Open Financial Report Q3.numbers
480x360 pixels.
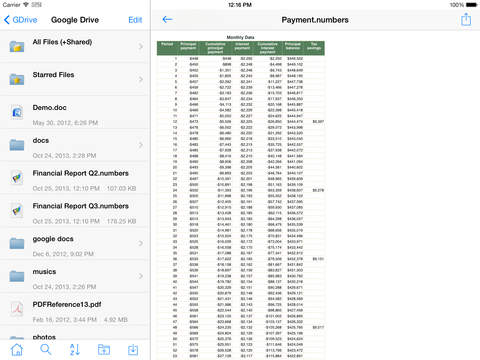80,206
